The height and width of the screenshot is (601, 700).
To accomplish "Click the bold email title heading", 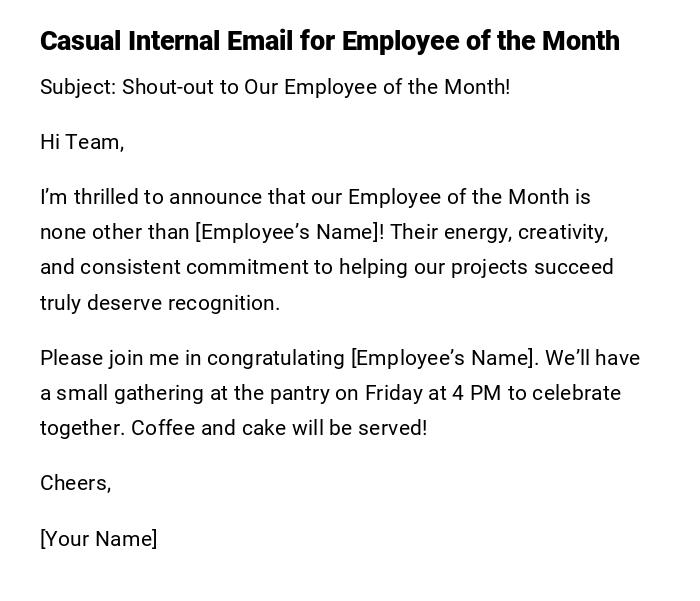I will click(330, 41).
